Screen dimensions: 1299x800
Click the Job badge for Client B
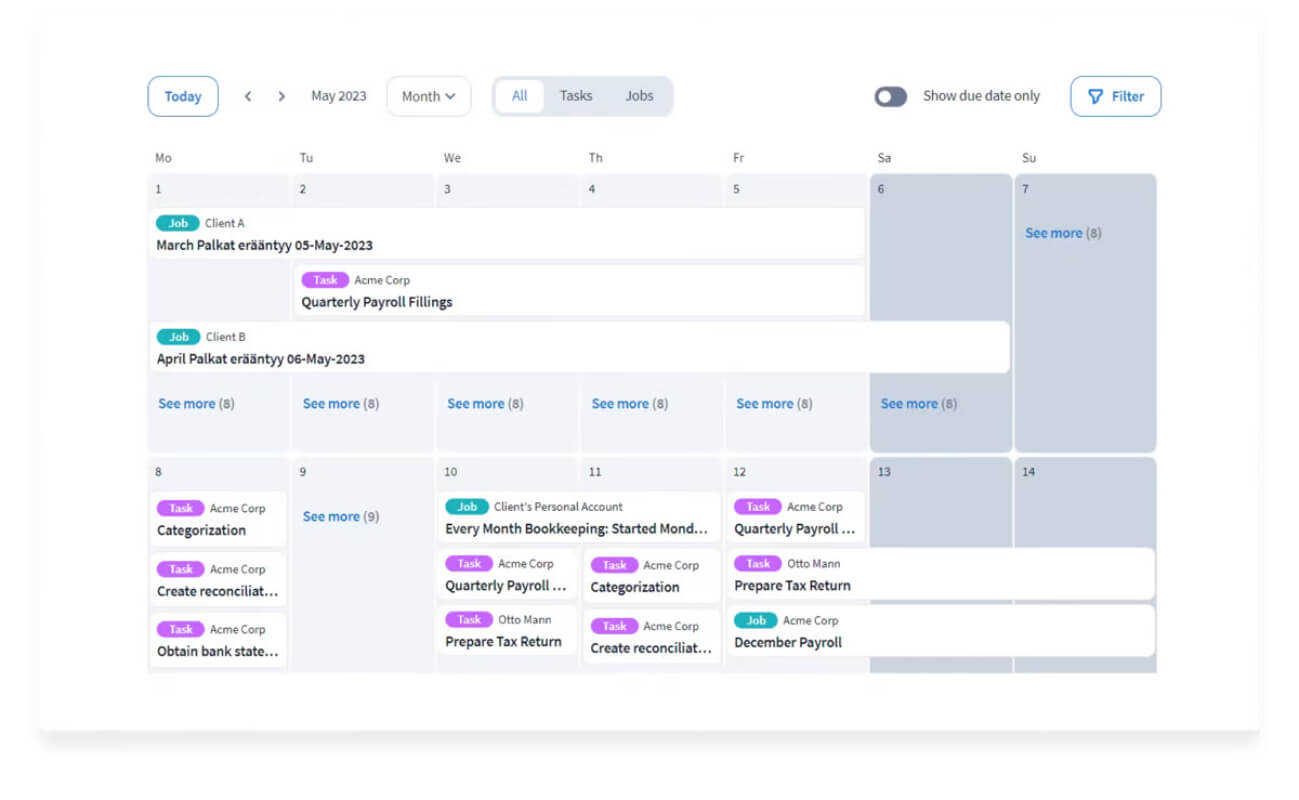(x=178, y=337)
